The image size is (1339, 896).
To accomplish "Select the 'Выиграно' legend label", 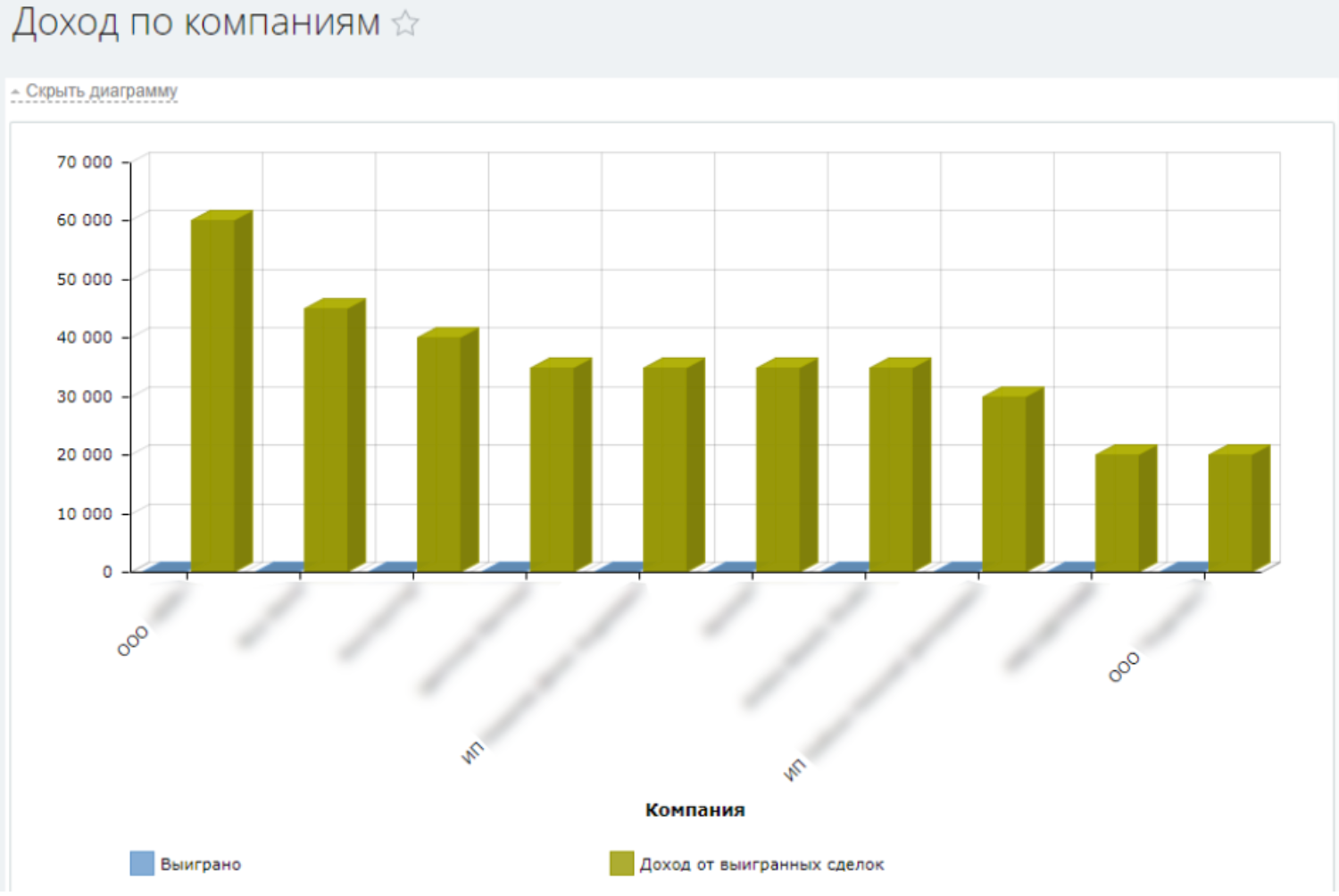I will (201, 864).
